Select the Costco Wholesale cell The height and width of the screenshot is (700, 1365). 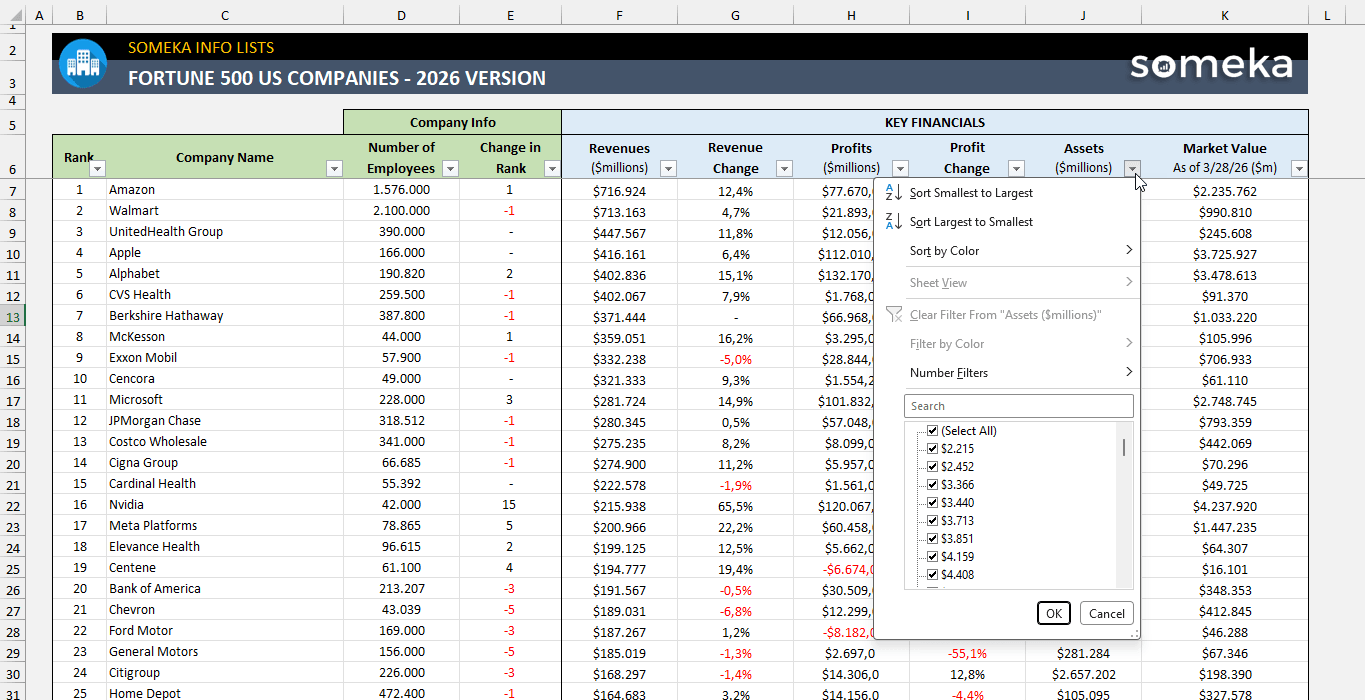click(x=225, y=442)
